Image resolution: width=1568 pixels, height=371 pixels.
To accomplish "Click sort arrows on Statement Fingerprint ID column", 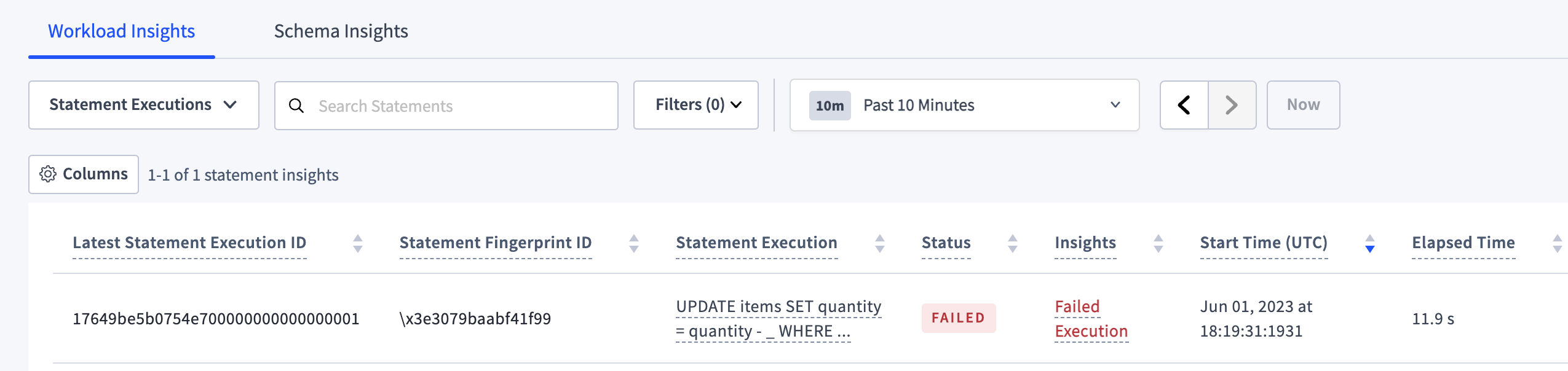I will [x=634, y=243].
